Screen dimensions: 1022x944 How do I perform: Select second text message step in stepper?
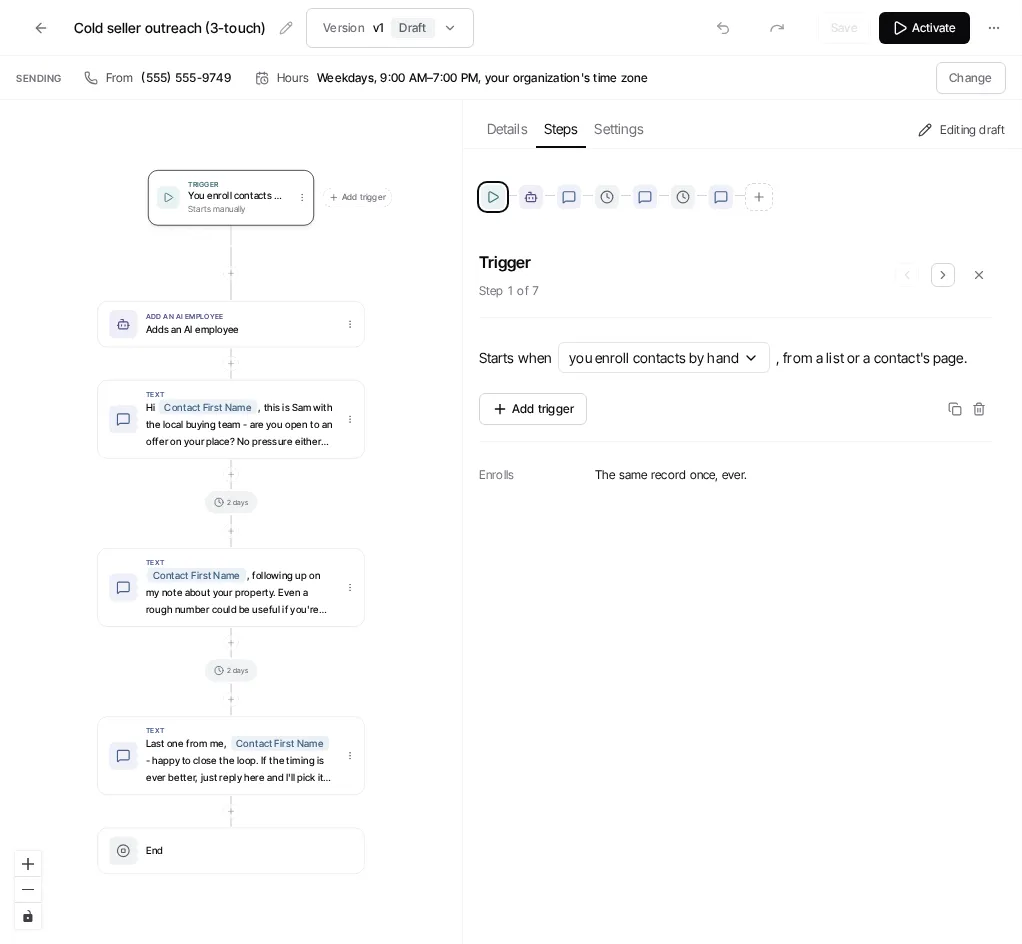coord(645,197)
